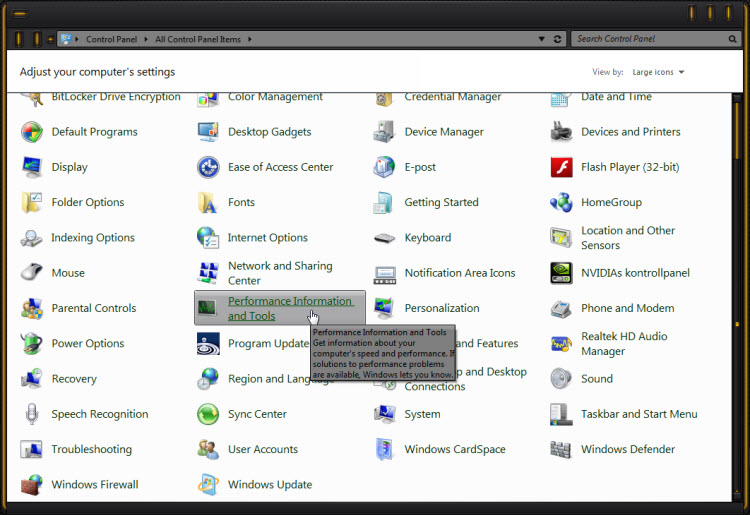Image resolution: width=750 pixels, height=515 pixels.
Task: Click the Forward navigation button
Action: pos(36,39)
